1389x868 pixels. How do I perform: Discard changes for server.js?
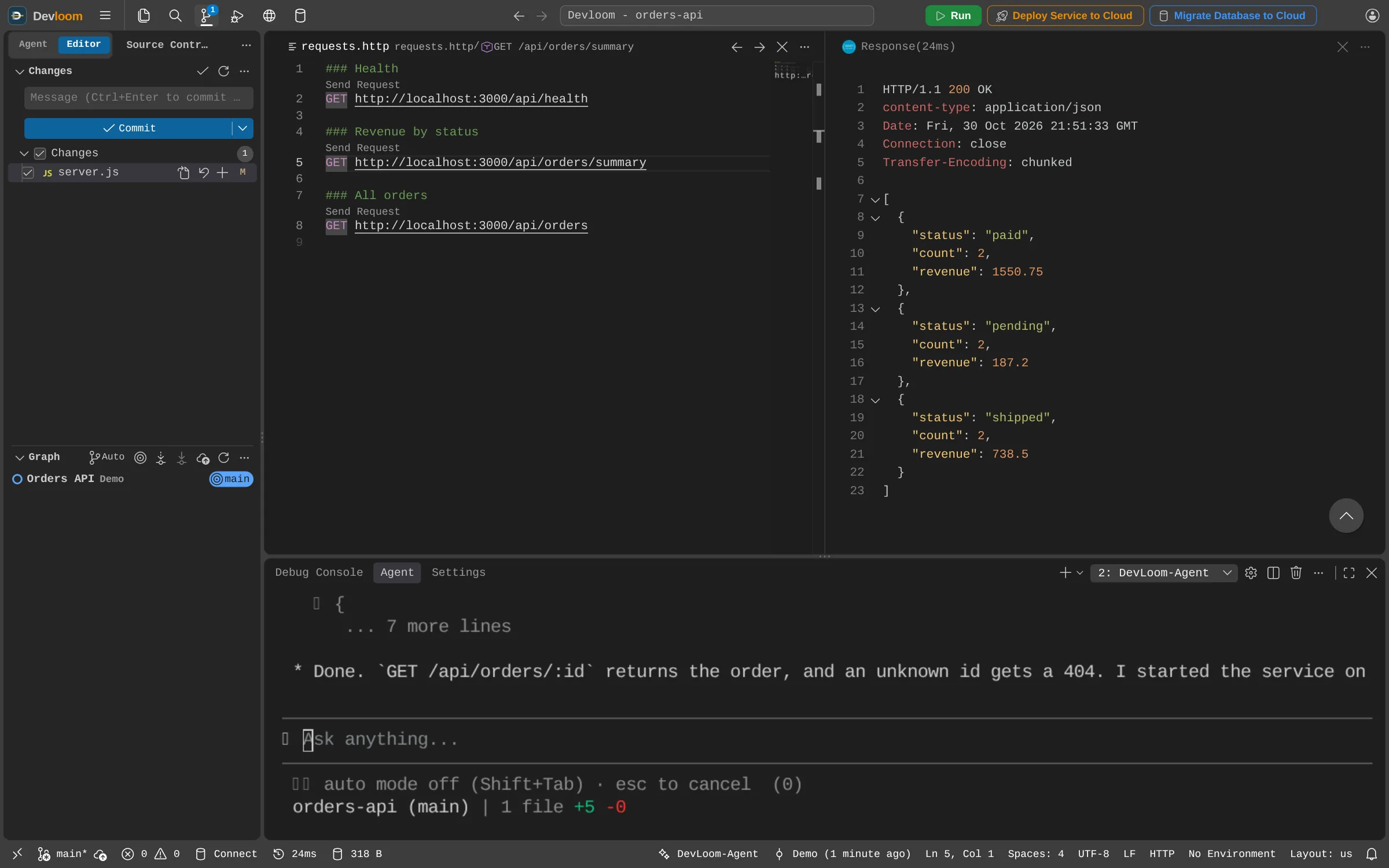204,172
